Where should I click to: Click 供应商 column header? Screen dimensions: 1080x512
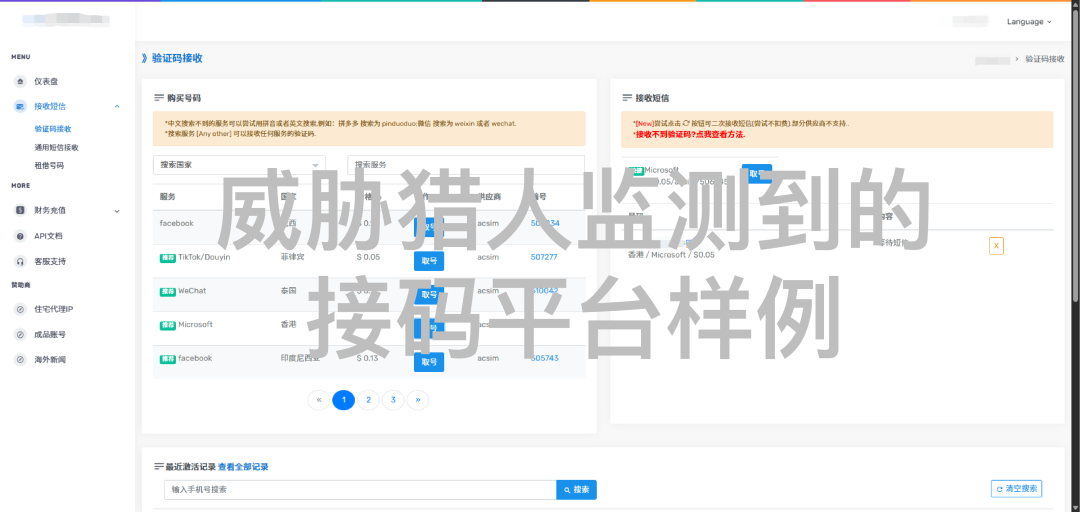[489, 196]
